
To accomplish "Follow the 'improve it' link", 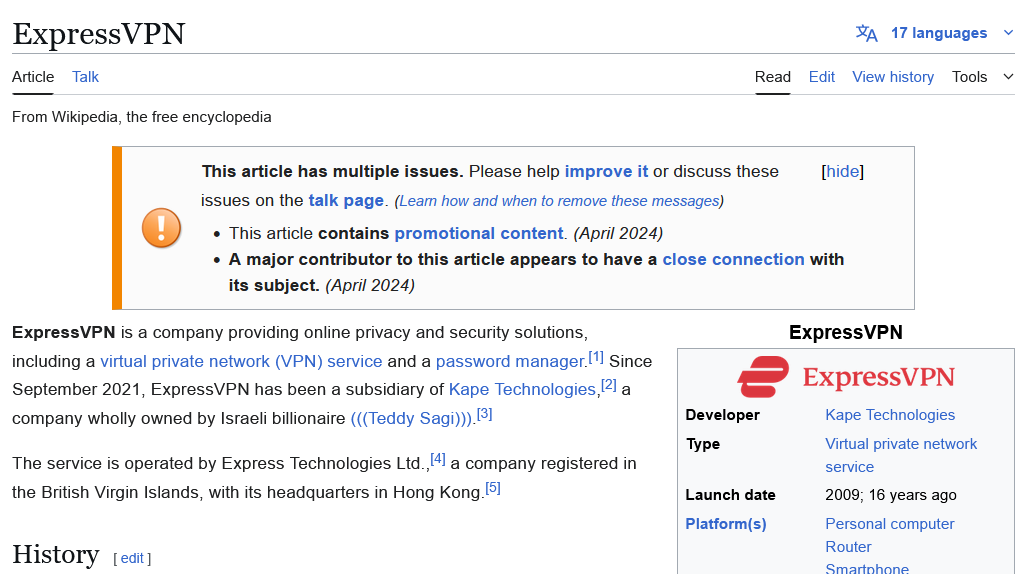I will pos(606,172).
